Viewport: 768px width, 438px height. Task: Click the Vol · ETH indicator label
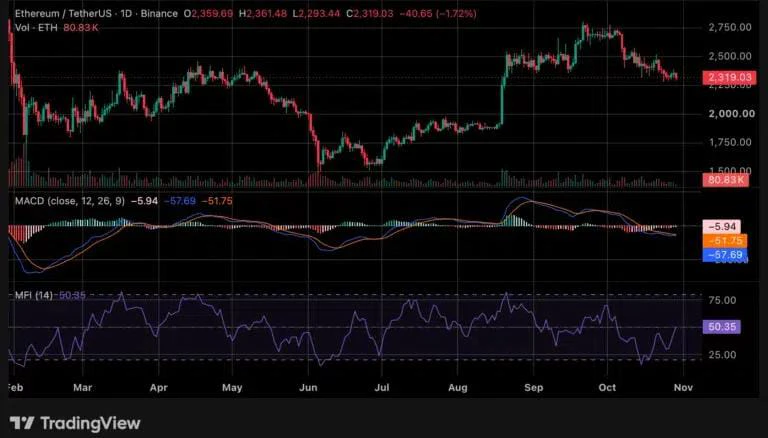point(36,27)
